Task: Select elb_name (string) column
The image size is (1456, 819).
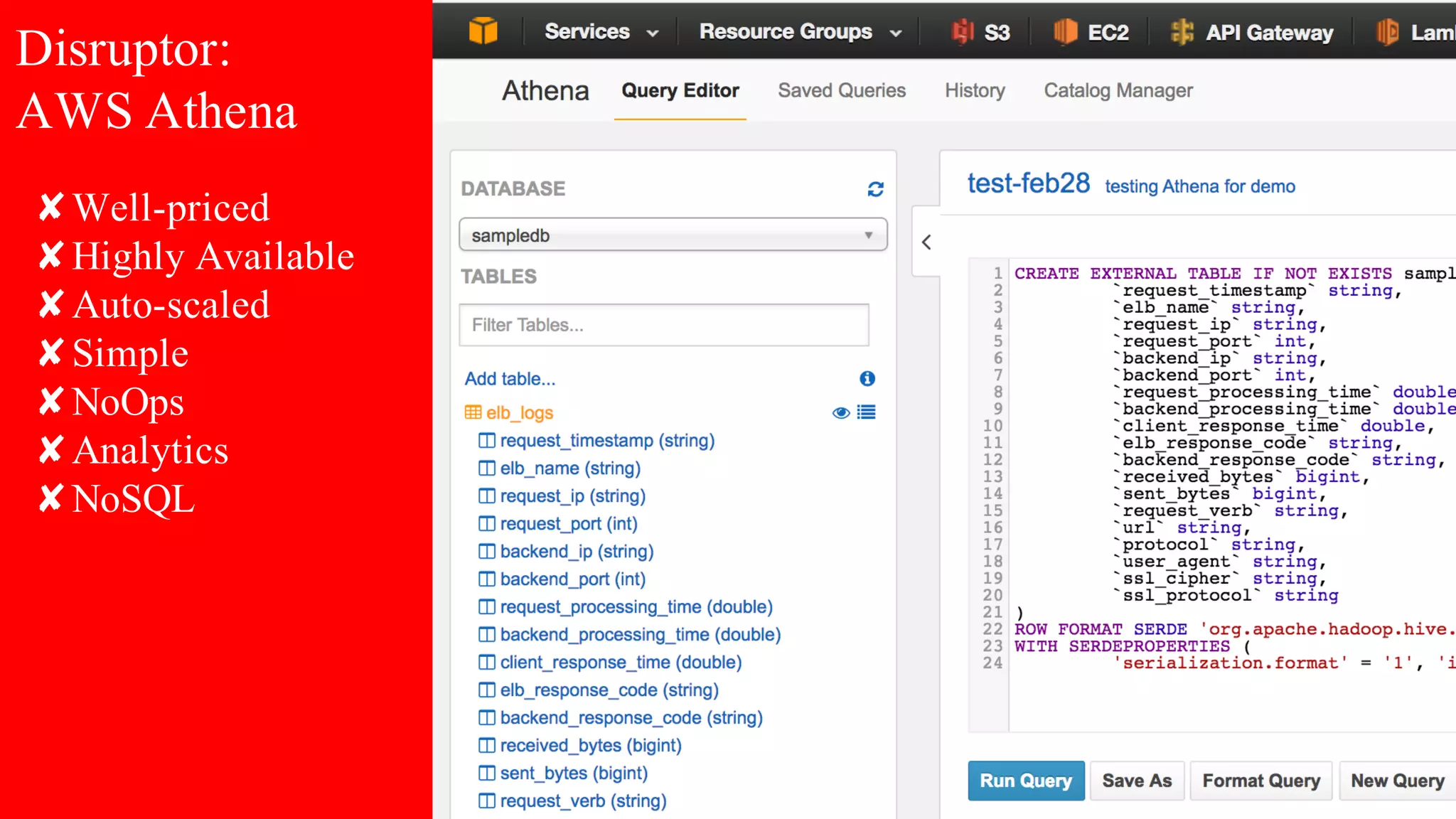Action: coord(570,469)
